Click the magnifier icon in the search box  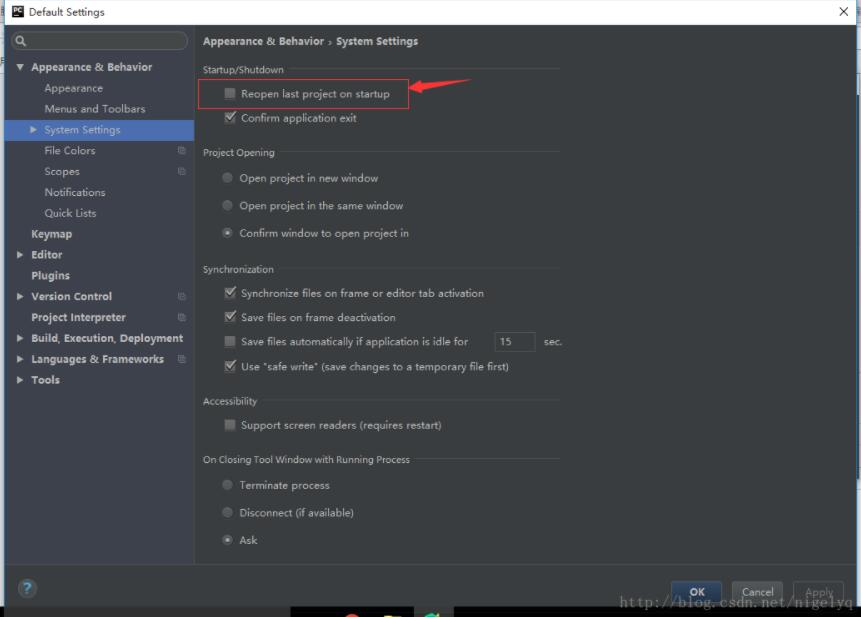pyautogui.click(x=19, y=40)
